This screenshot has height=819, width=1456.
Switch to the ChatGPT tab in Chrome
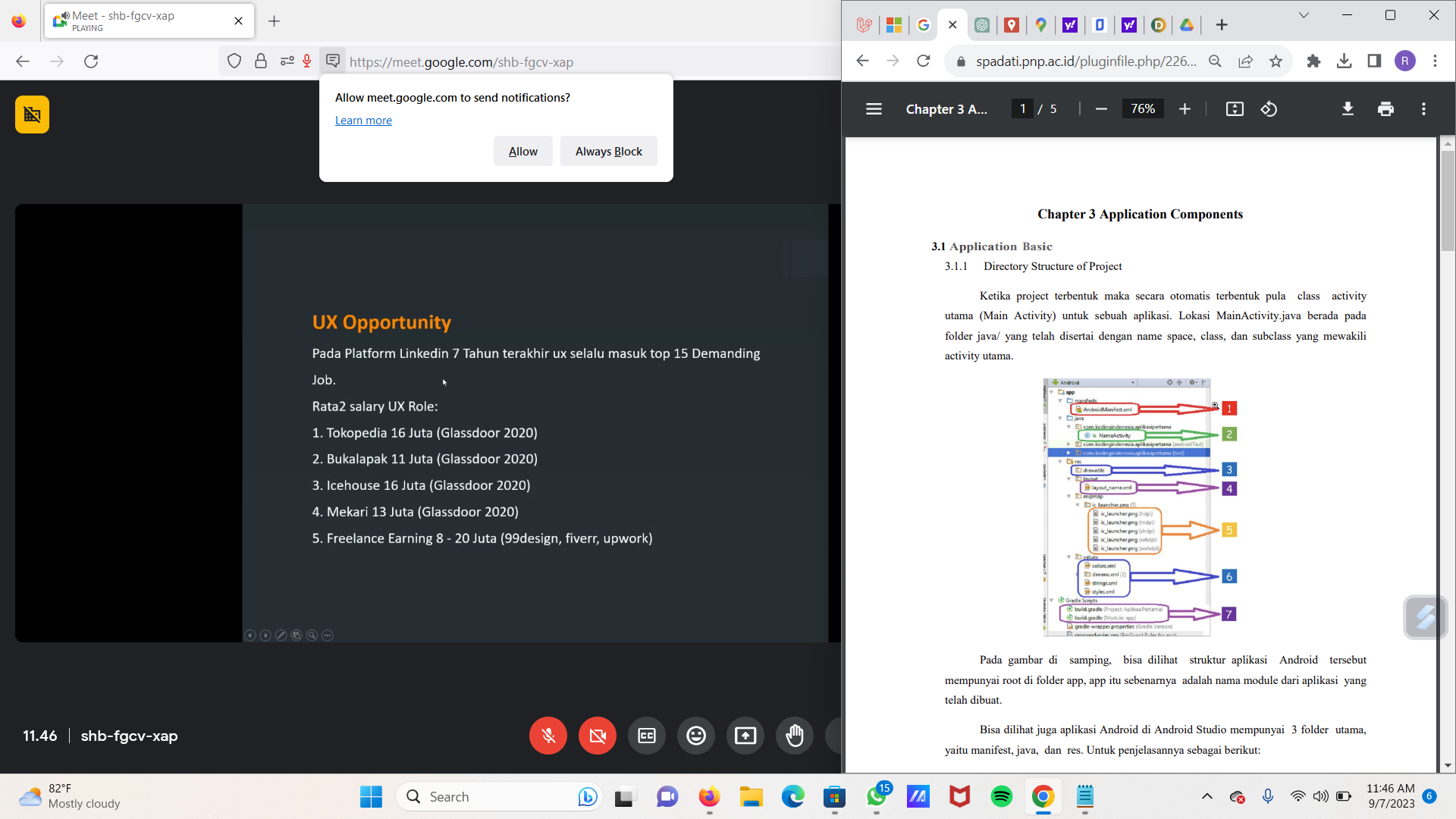point(981,25)
